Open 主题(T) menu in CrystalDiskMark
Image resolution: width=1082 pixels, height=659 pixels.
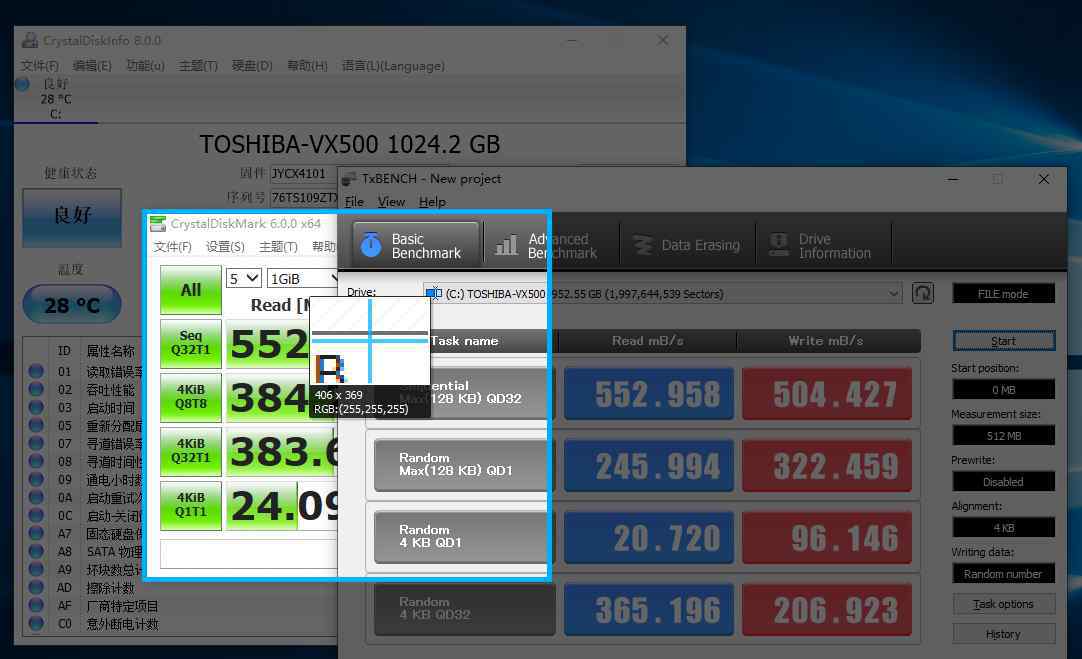(278, 246)
